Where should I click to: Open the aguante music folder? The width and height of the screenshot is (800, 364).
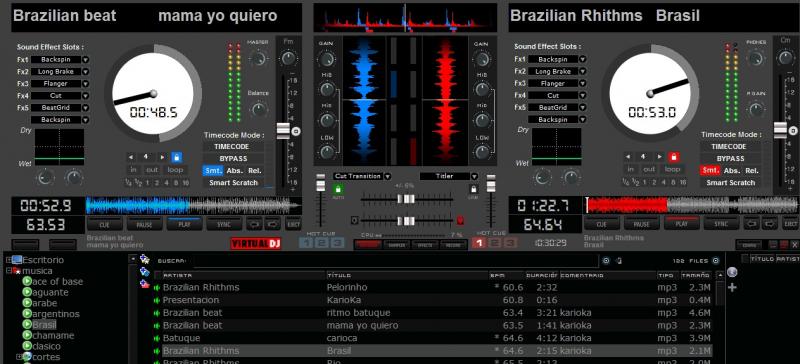[x=50, y=293]
